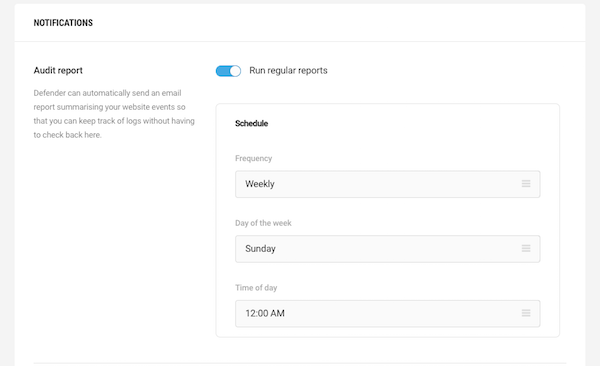Click the menu icon in the 12:00 AM field
Image resolution: width=600 pixels, height=366 pixels.
point(526,313)
